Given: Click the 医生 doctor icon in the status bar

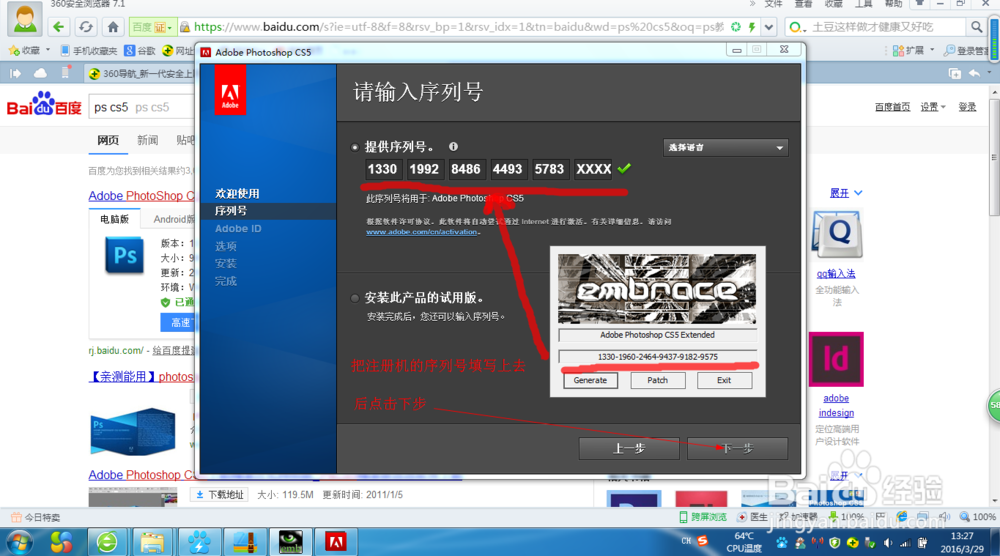Looking at the screenshot, I should pos(753,516).
